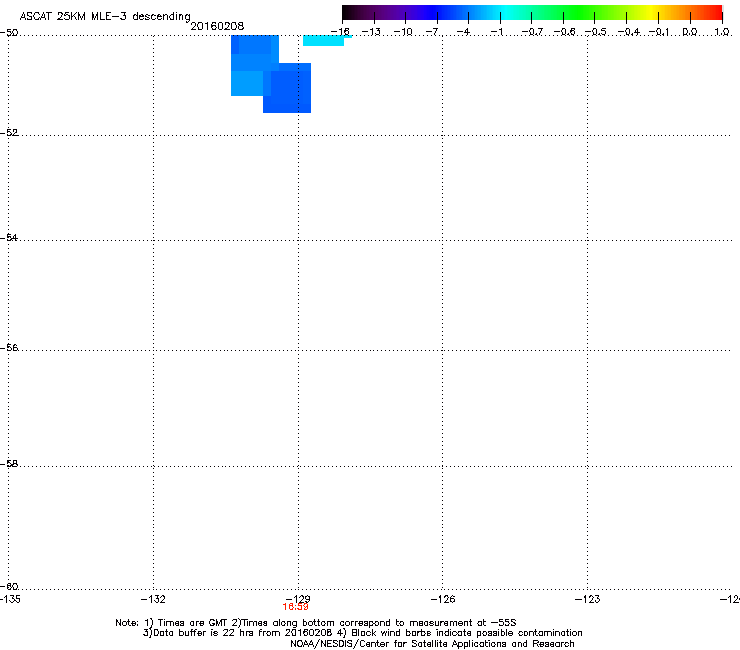
Task: Click the colorbar tick label '-0.1'
Action: 659,32
